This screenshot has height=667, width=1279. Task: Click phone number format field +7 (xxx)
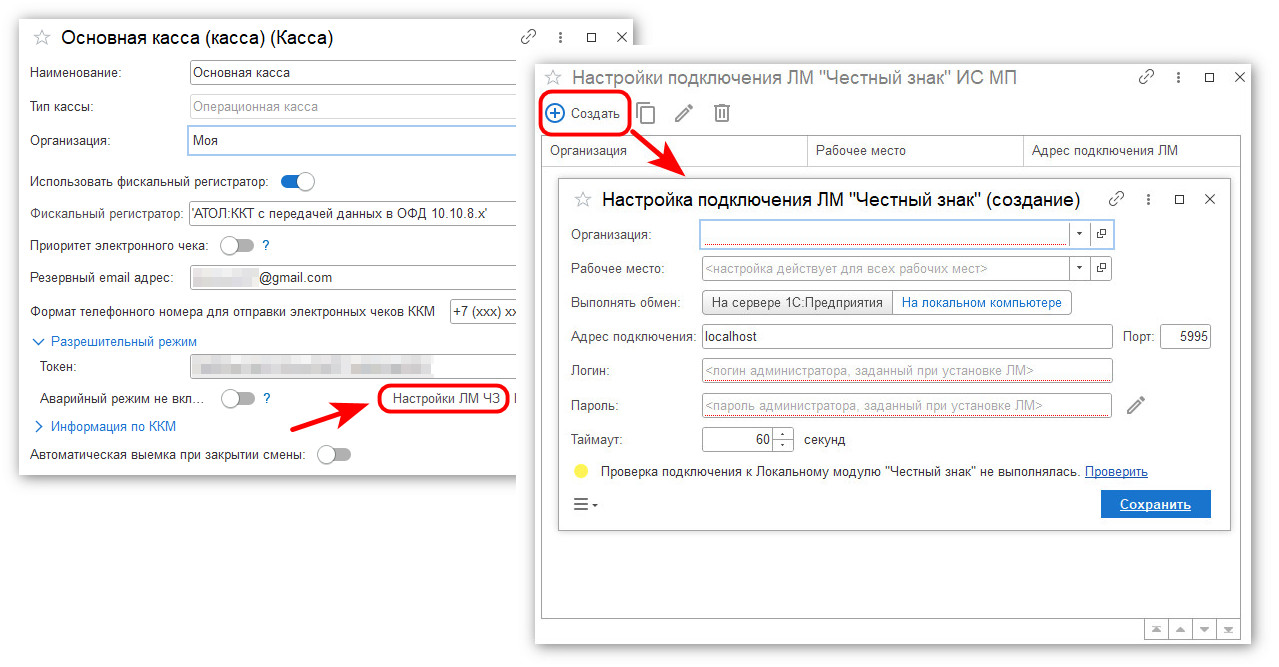[x=484, y=311]
